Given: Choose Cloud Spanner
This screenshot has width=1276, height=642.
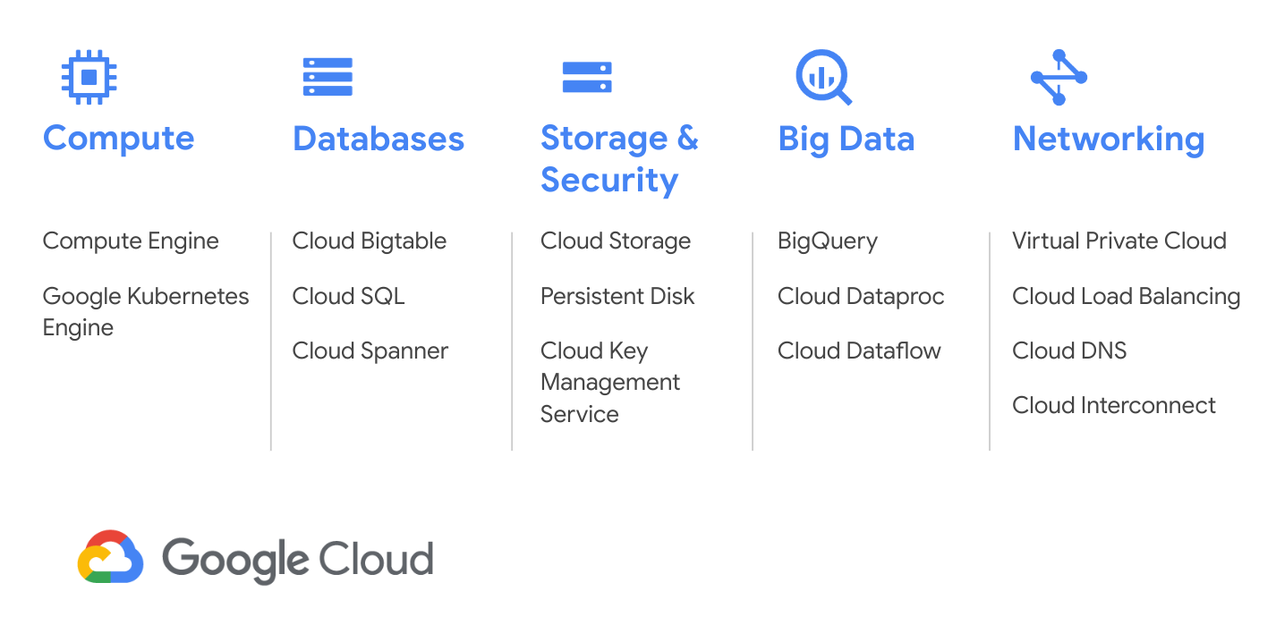Looking at the screenshot, I should point(370,351).
